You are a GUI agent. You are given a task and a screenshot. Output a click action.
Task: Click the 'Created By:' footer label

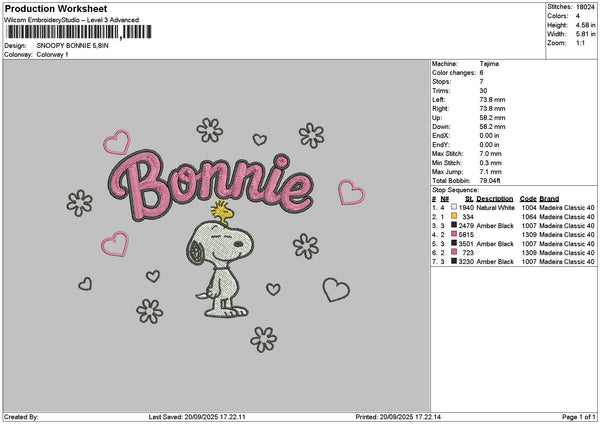coord(21,417)
